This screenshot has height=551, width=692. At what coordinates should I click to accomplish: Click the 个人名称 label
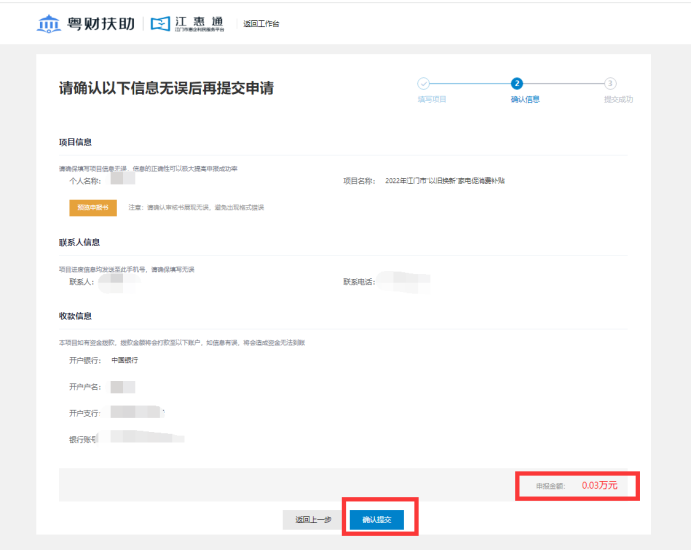[85, 181]
